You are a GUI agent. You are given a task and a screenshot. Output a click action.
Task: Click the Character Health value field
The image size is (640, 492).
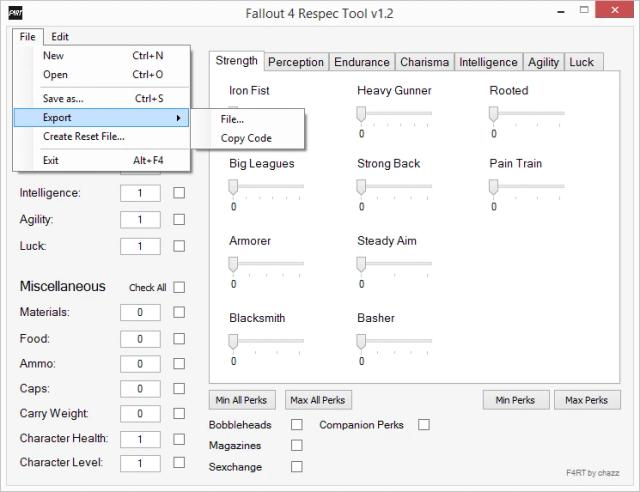click(x=140, y=439)
